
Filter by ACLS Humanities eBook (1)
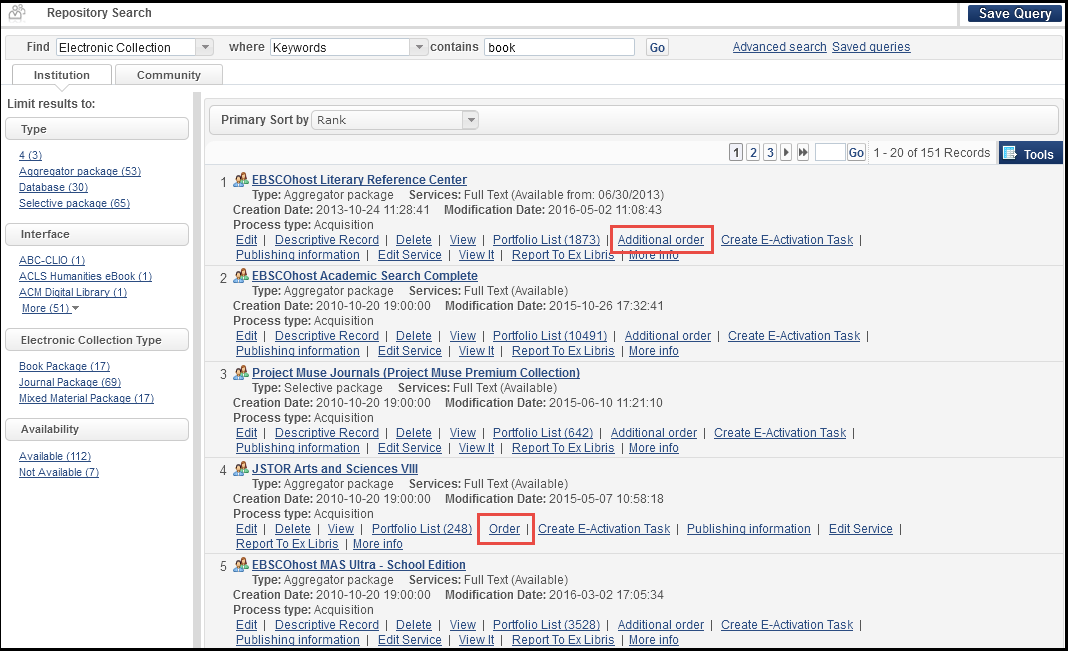[85, 276]
